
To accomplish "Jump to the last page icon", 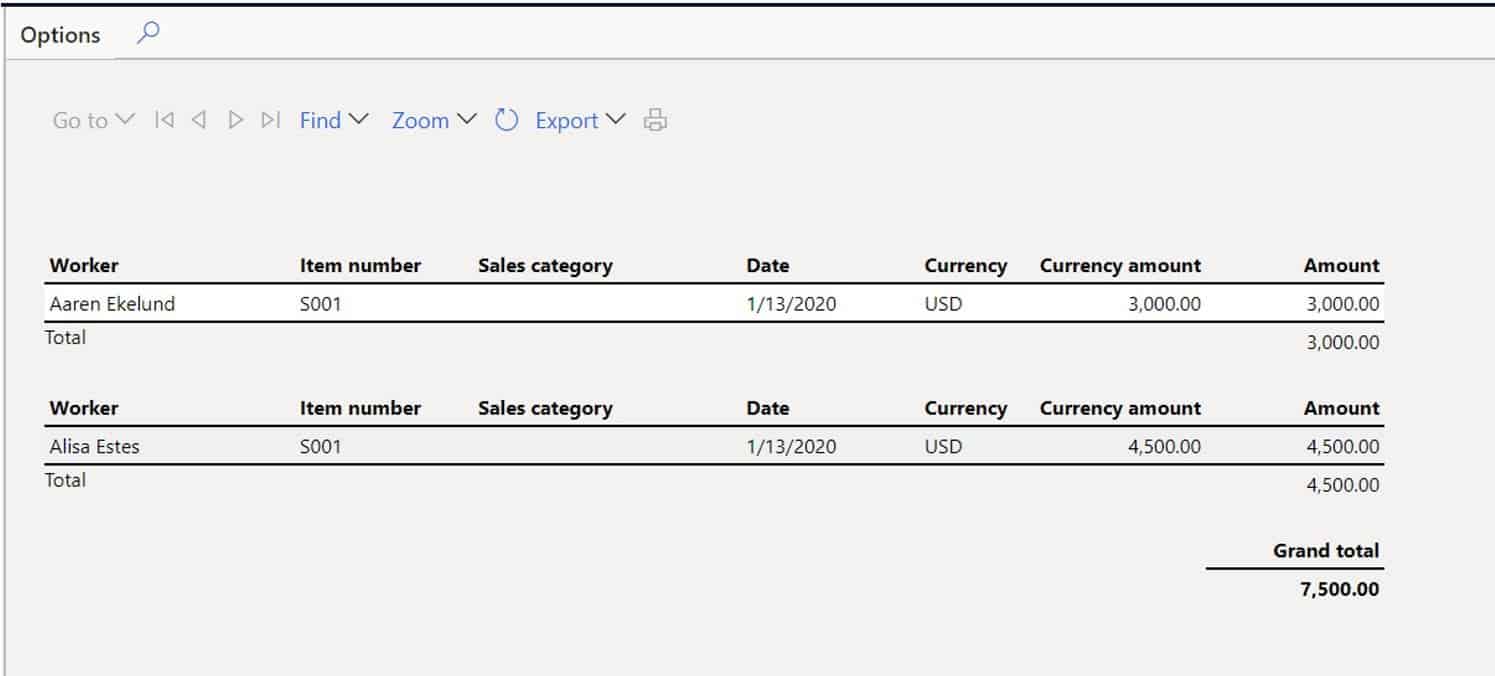I will [x=270, y=120].
